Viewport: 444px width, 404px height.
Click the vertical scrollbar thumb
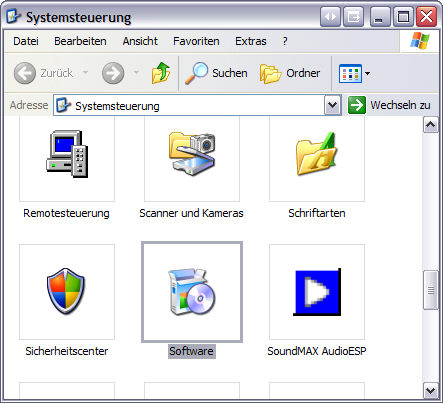(430, 290)
